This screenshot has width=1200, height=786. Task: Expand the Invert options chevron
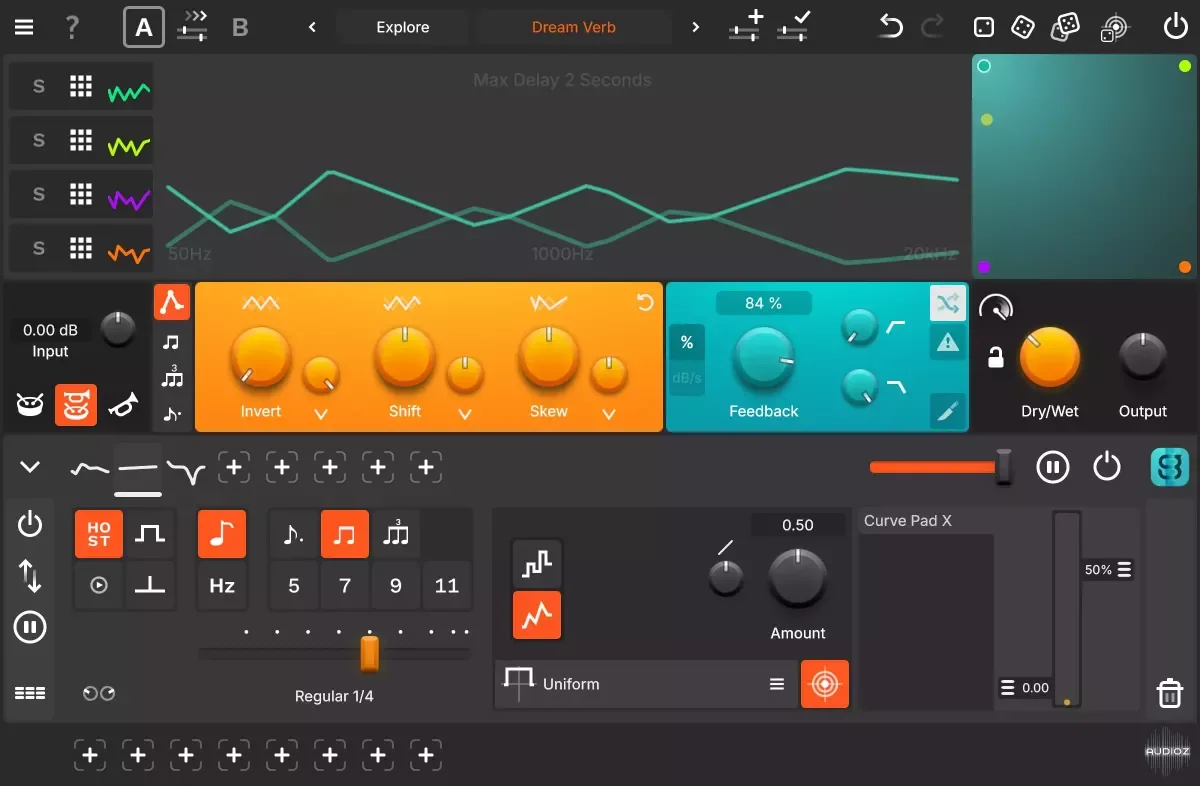tap(321, 414)
